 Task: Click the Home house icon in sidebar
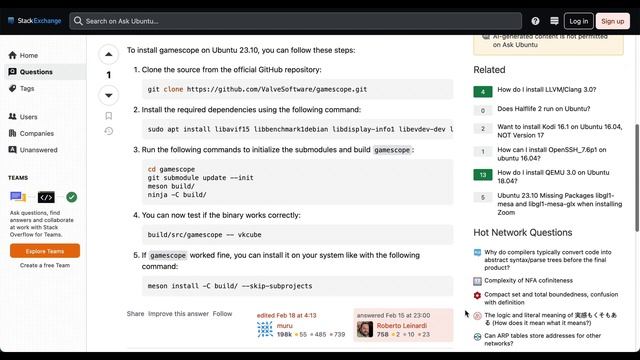tap(13, 55)
